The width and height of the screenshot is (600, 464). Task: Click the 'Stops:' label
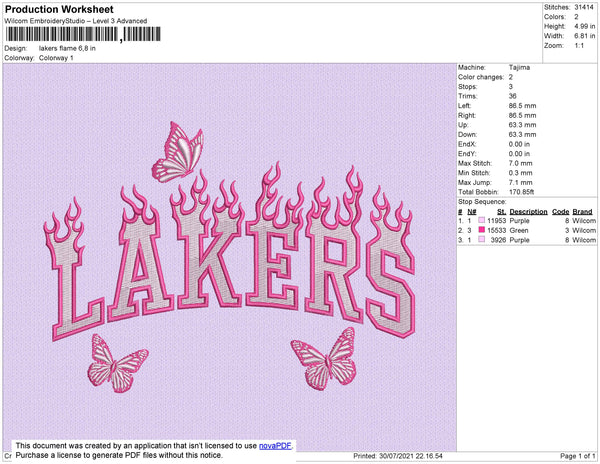pos(468,86)
